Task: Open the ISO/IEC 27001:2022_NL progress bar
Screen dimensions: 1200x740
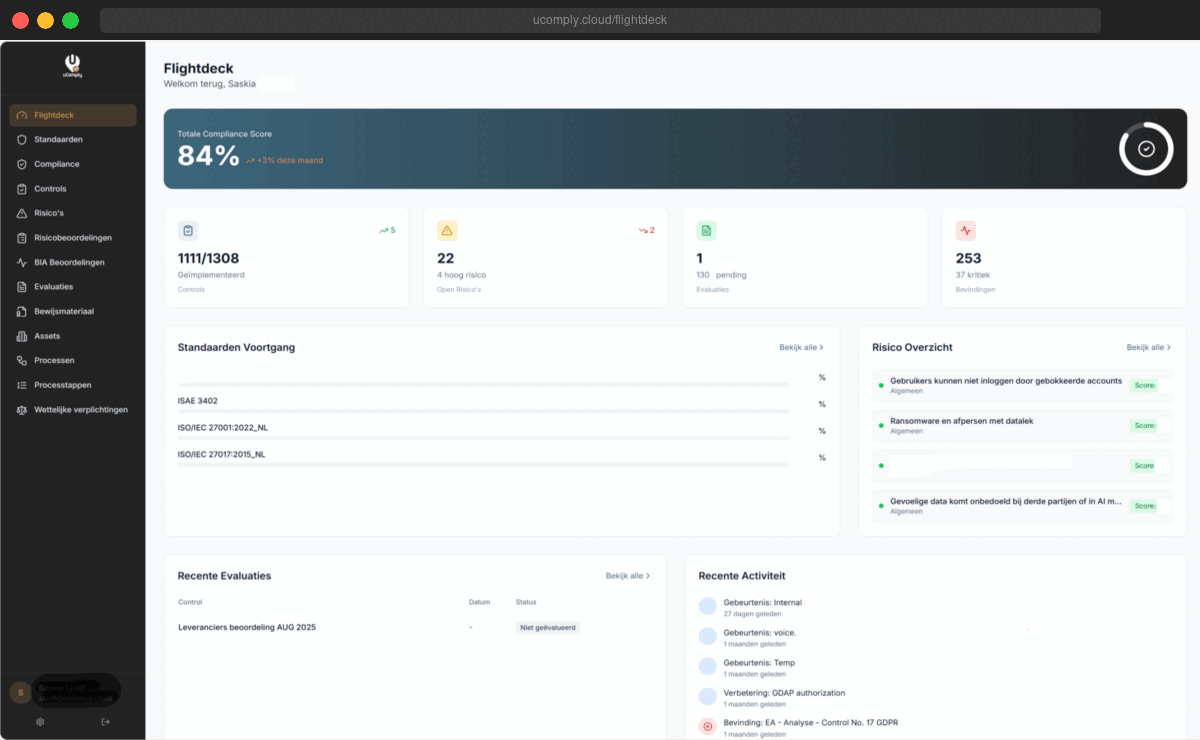Action: tap(483, 438)
